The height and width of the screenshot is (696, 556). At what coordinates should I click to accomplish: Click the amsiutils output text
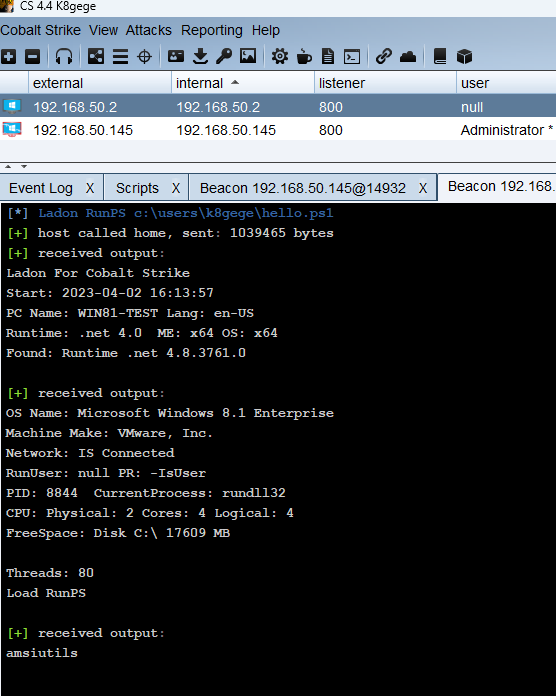point(42,653)
